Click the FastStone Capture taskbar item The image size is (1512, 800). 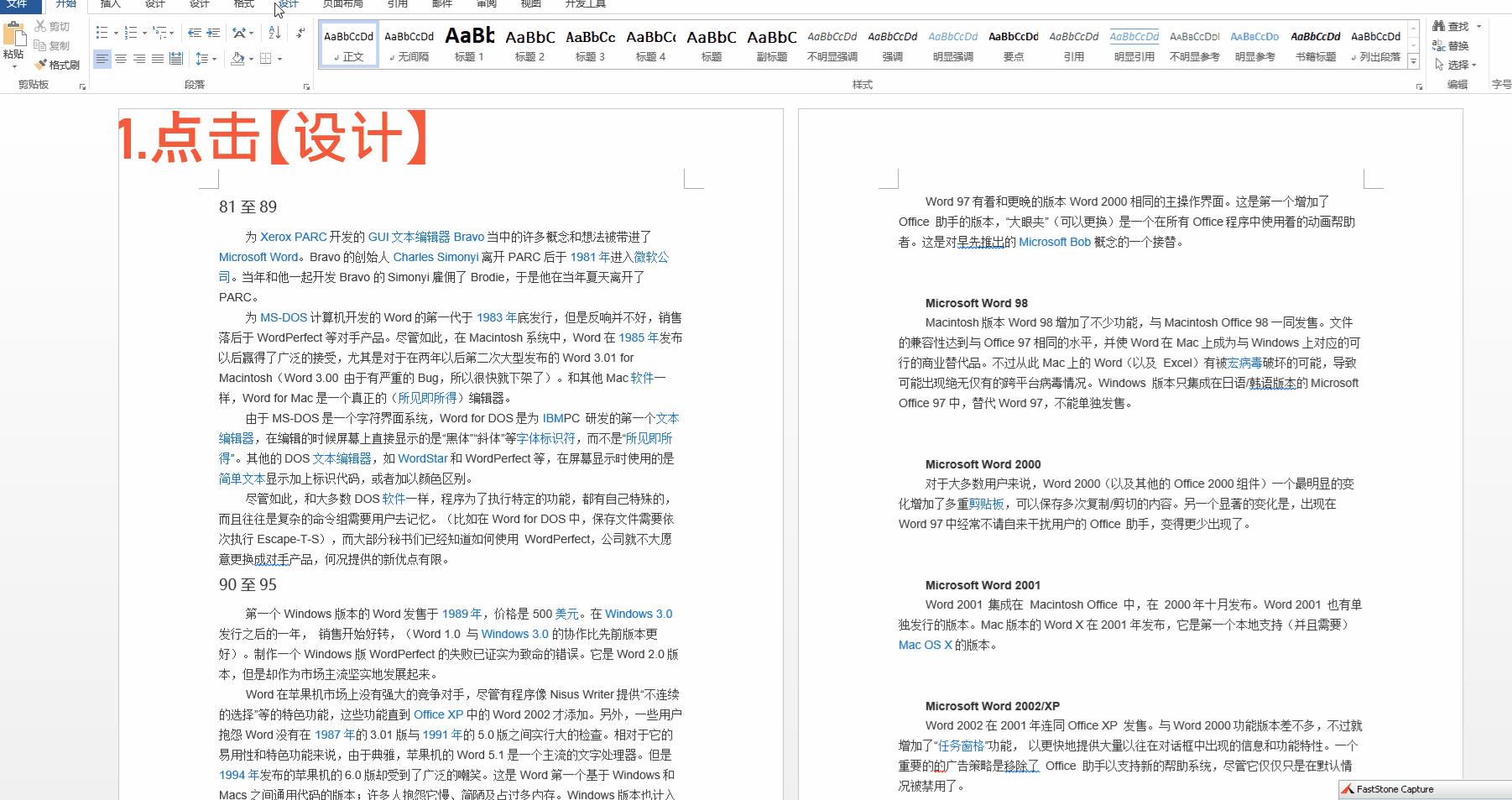coord(1388,789)
